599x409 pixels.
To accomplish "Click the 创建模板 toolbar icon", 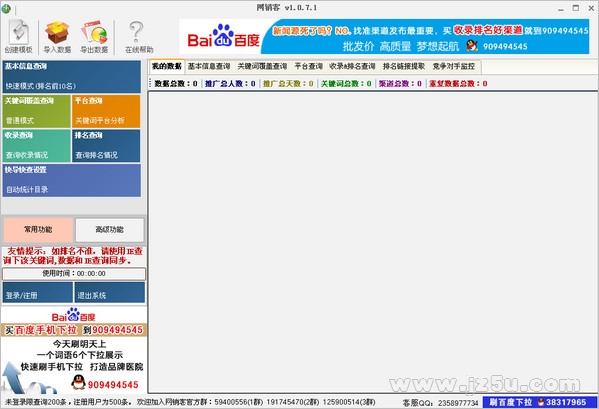I will [x=19, y=36].
